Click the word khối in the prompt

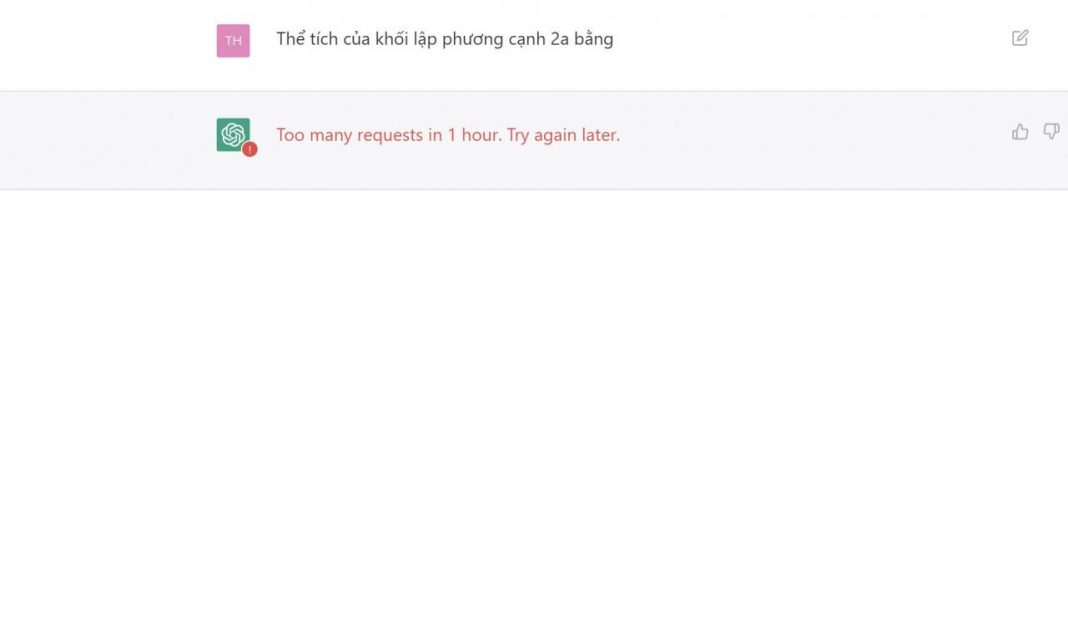coord(392,39)
